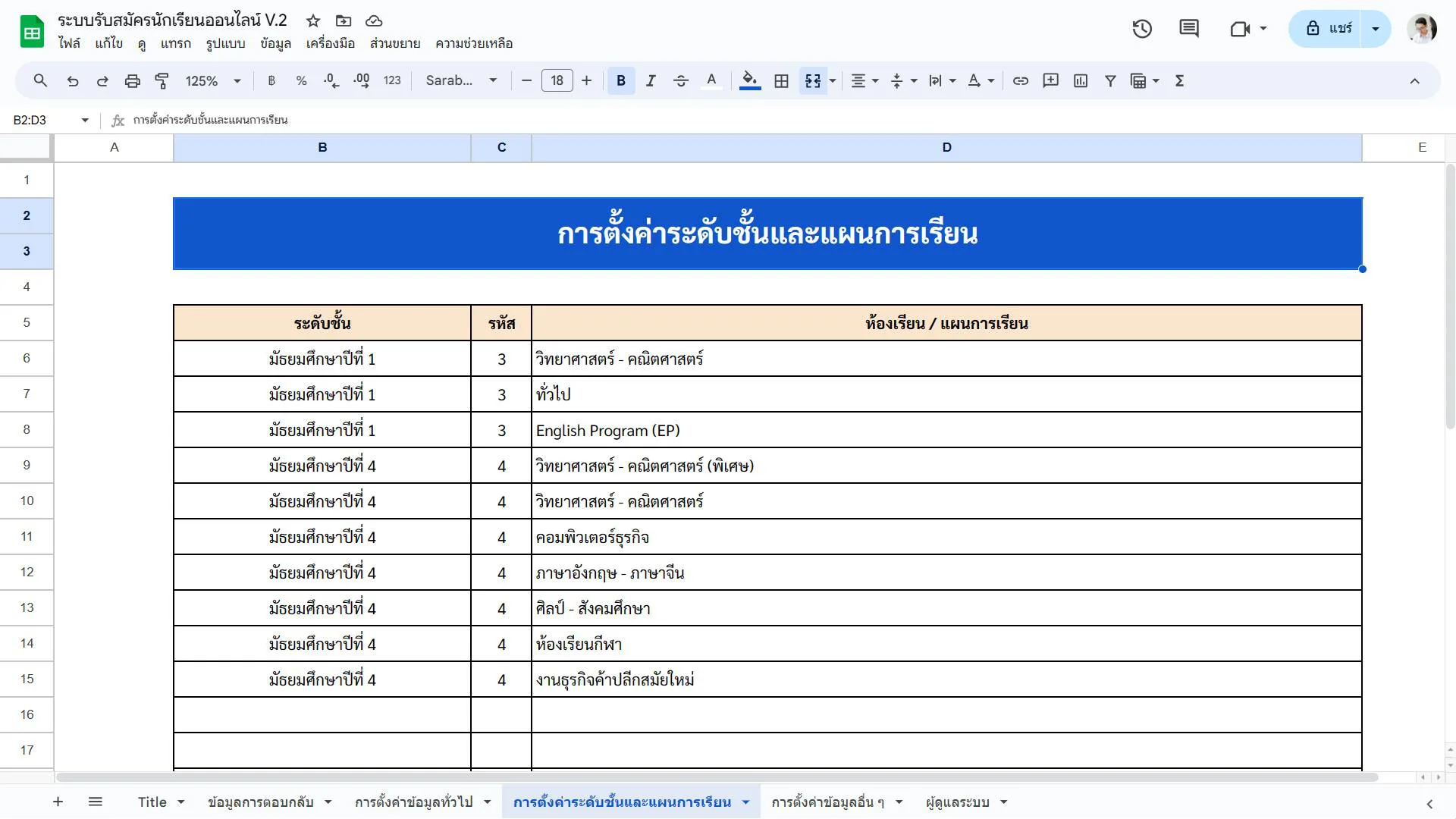Open the search menus tool
Viewport: 1456px width, 819px height.
pyautogui.click(x=40, y=80)
